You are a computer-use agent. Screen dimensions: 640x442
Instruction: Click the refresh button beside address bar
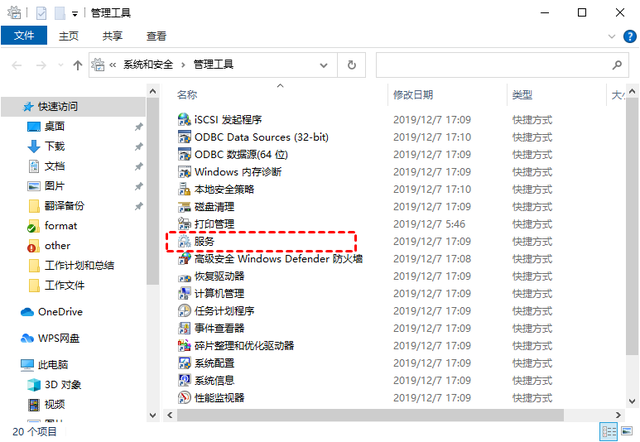(x=351, y=65)
